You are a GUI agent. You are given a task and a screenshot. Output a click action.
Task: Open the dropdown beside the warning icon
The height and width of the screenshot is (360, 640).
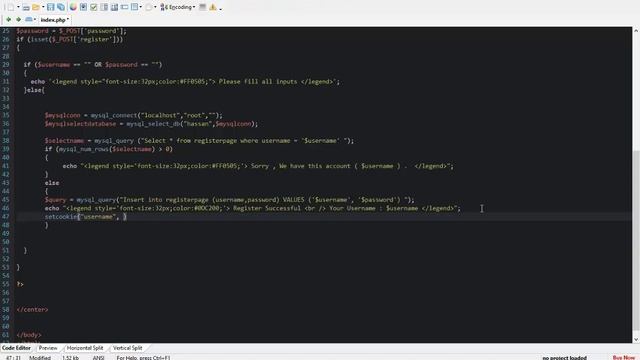[220, 8]
